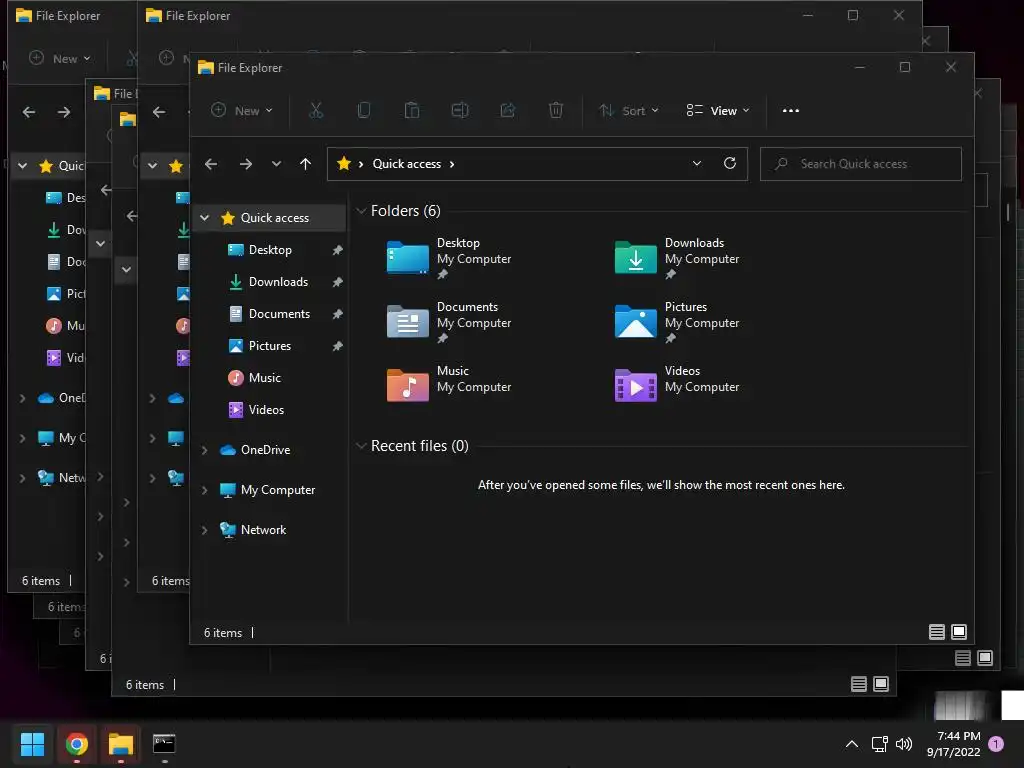
Task: Click the Share icon in front toolbar
Action: pyautogui.click(x=507, y=110)
